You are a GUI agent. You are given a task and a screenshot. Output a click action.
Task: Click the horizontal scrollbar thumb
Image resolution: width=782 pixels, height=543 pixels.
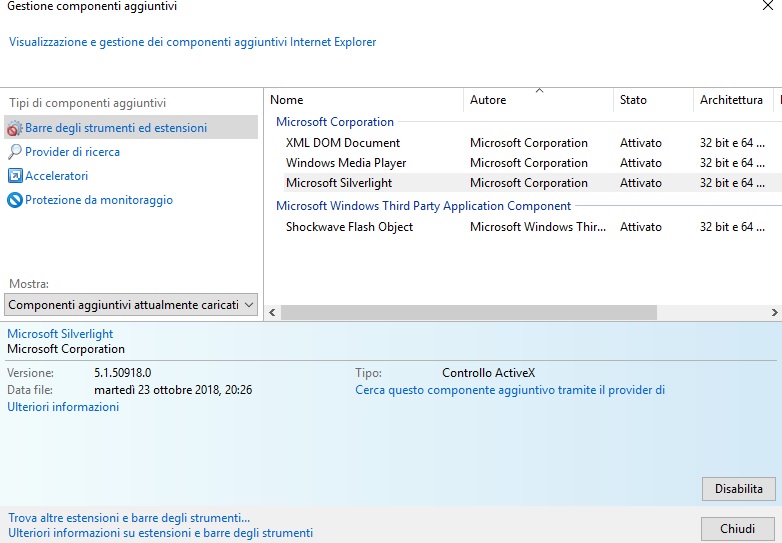tap(469, 313)
